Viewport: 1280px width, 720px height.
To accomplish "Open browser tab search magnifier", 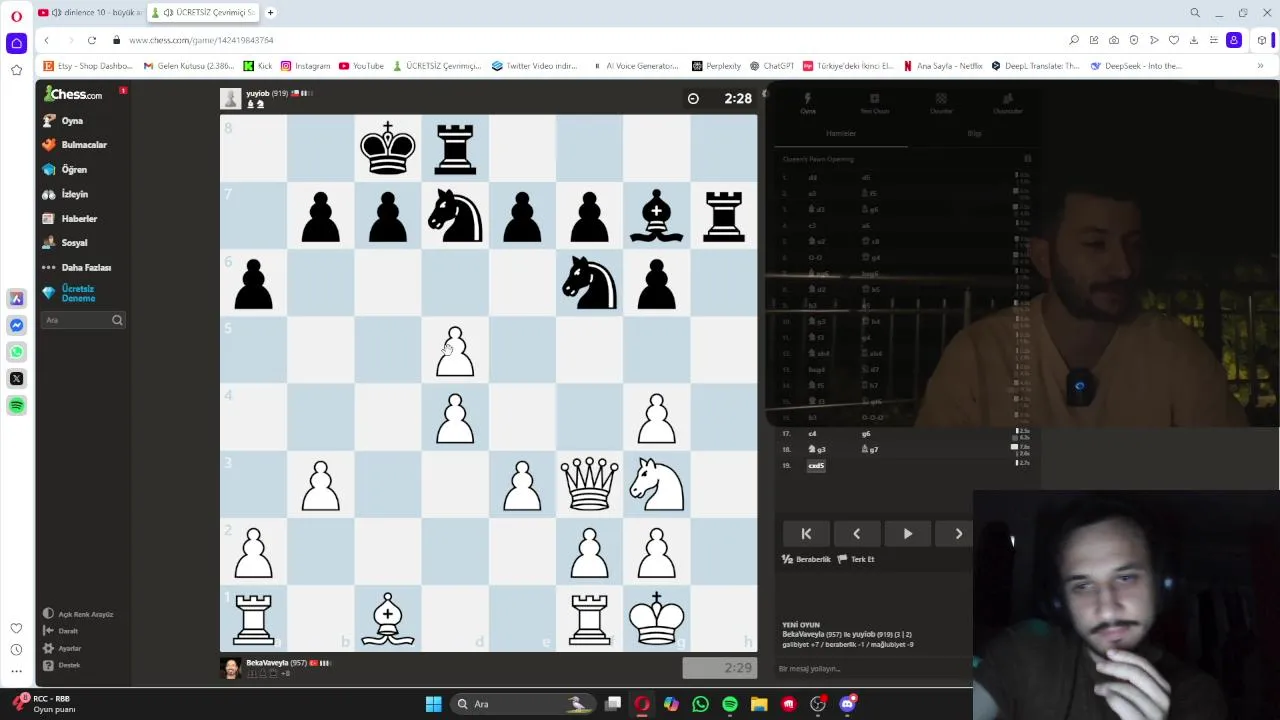I will [x=1195, y=13].
